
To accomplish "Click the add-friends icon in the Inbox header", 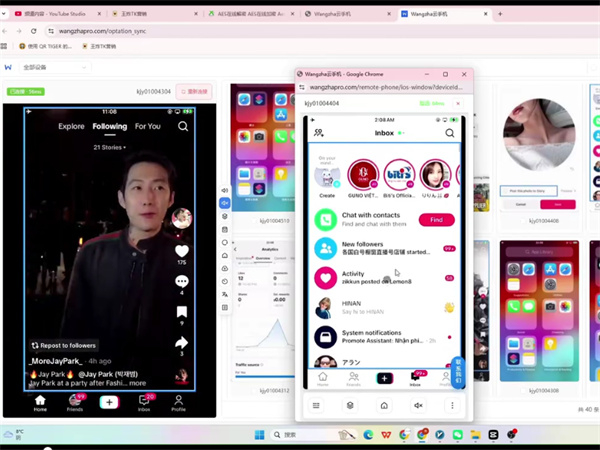I will [319, 133].
